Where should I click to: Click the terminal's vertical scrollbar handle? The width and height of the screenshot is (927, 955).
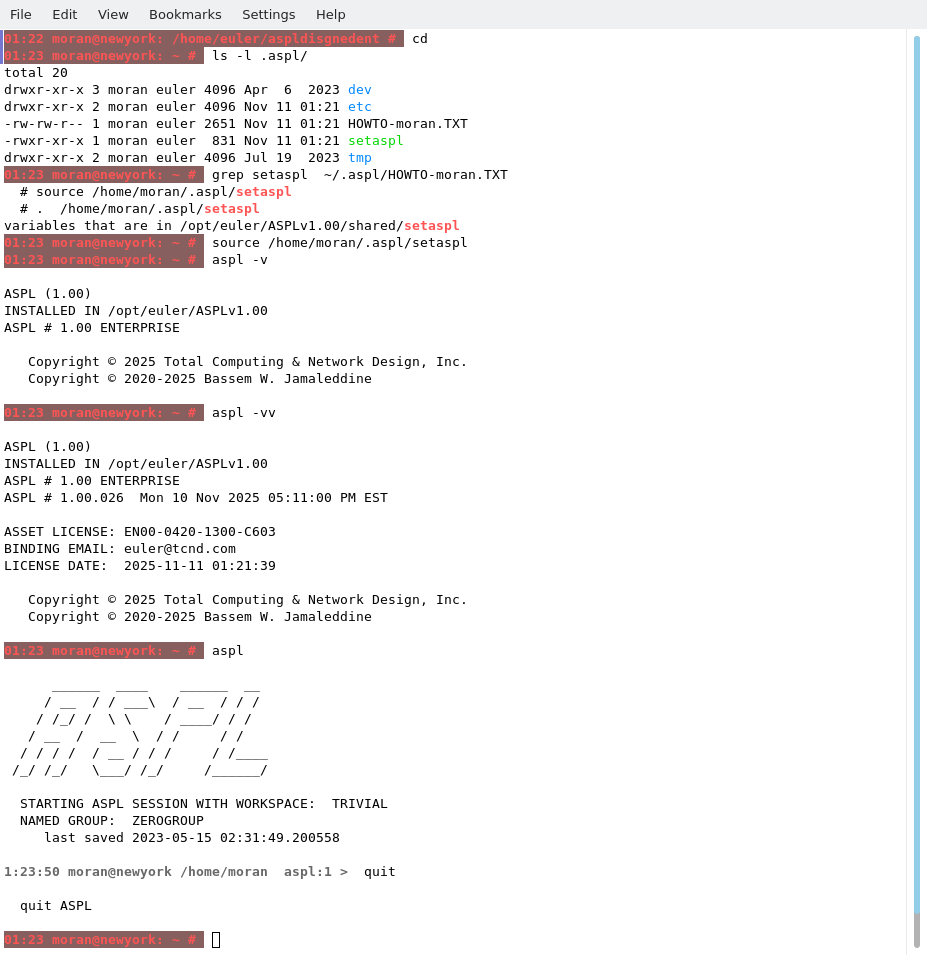(916, 480)
